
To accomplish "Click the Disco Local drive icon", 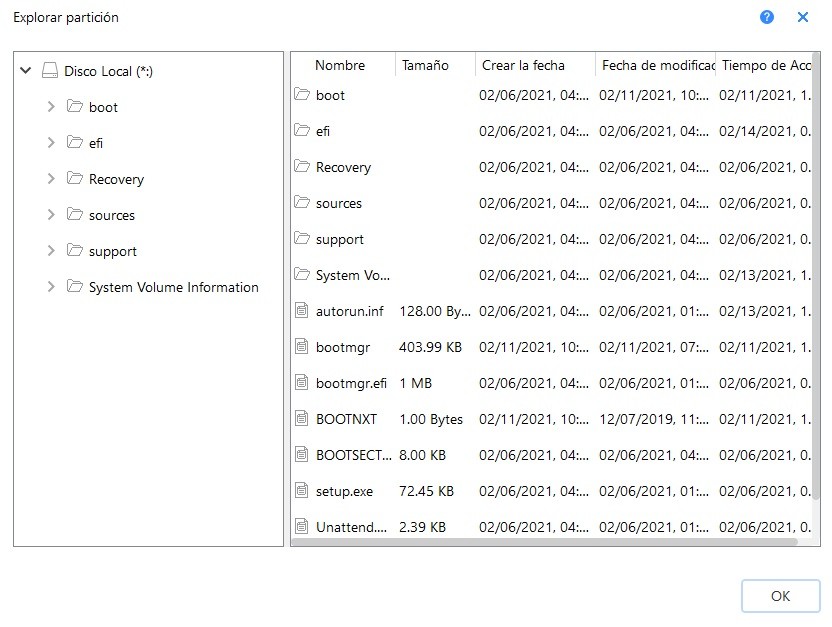I will [50, 71].
